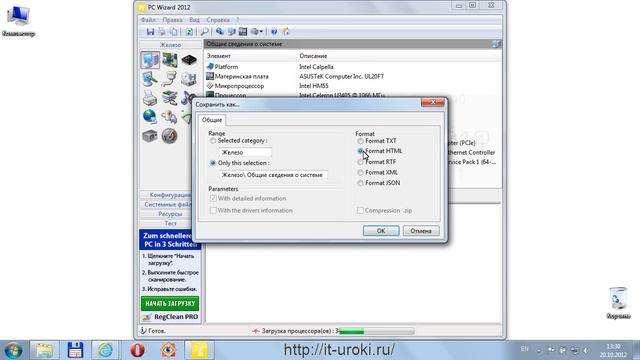
Task: Click the Copy icon in PC Wizard toolbar
Action: click(x=173, y=32)
